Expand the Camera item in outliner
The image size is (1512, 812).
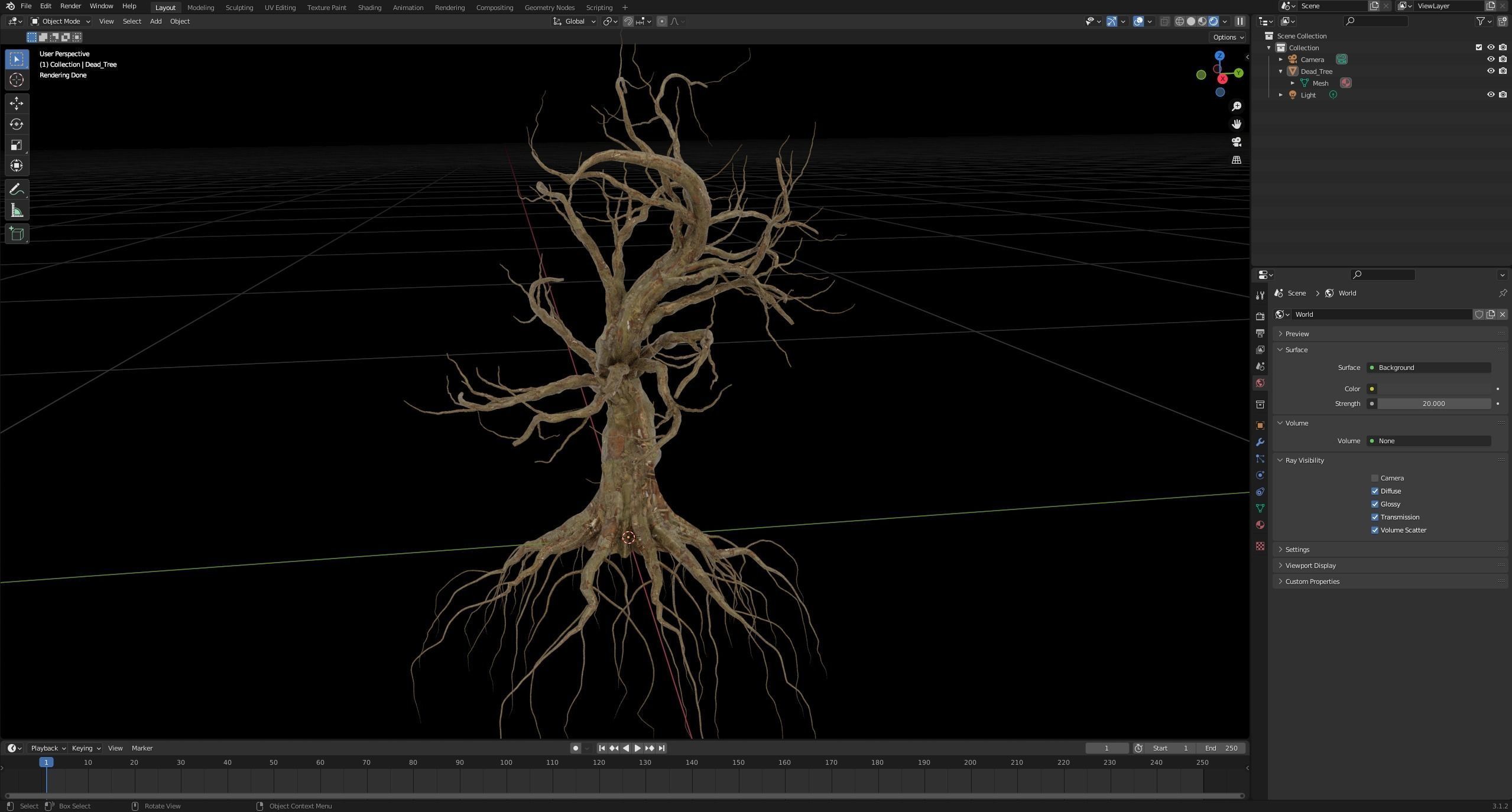1281,59
